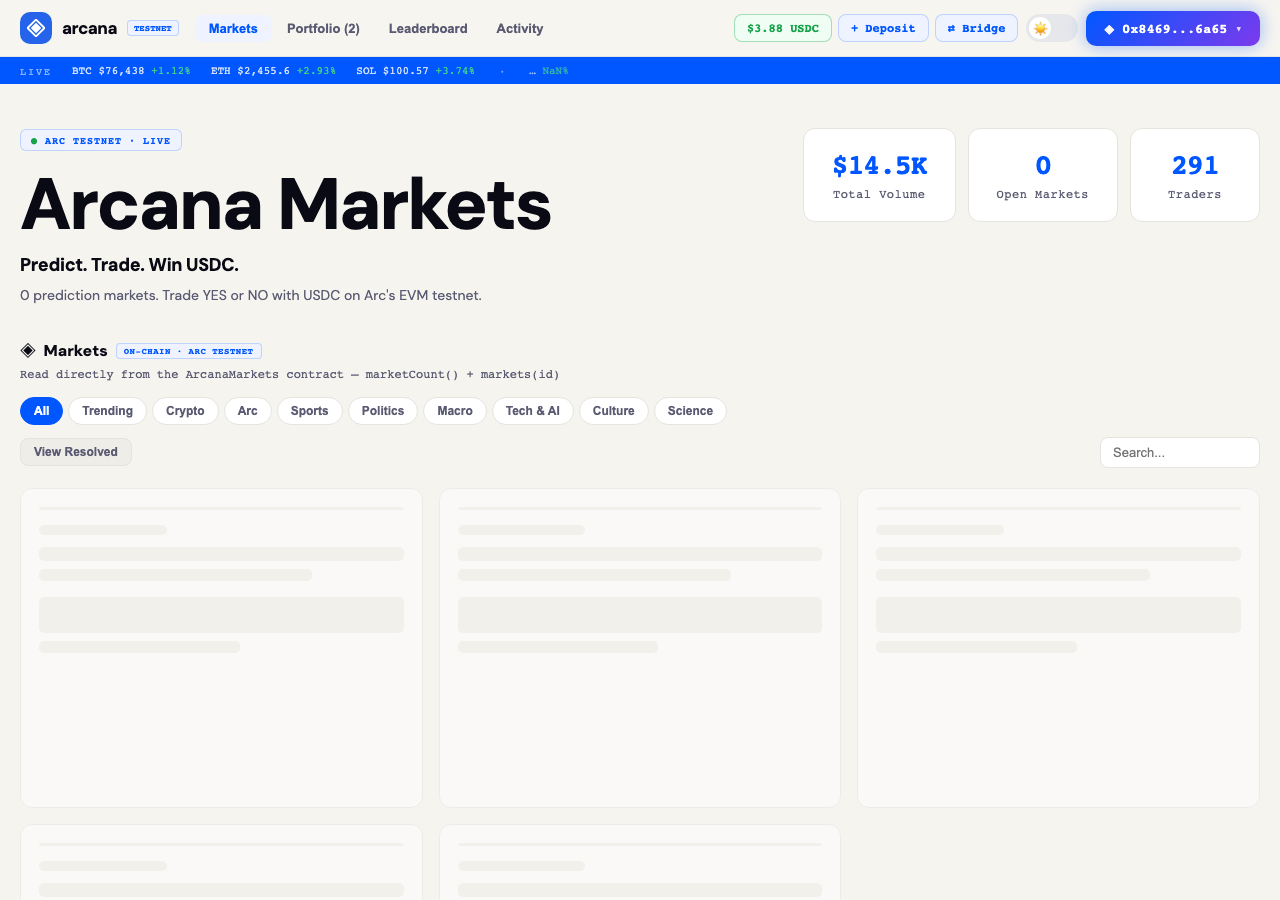
Task: Filter markets by Science
Action: pyautogui.click(x=690, y=411)
